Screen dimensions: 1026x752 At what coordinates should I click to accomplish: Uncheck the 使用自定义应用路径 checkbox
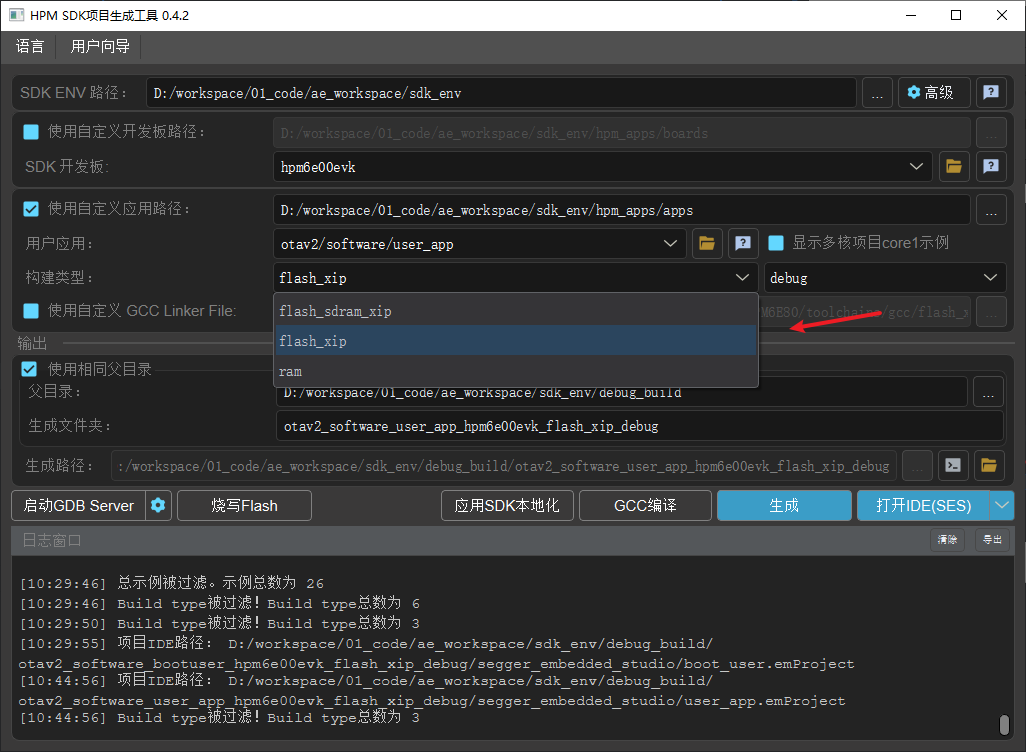click(x=31, y=209)
